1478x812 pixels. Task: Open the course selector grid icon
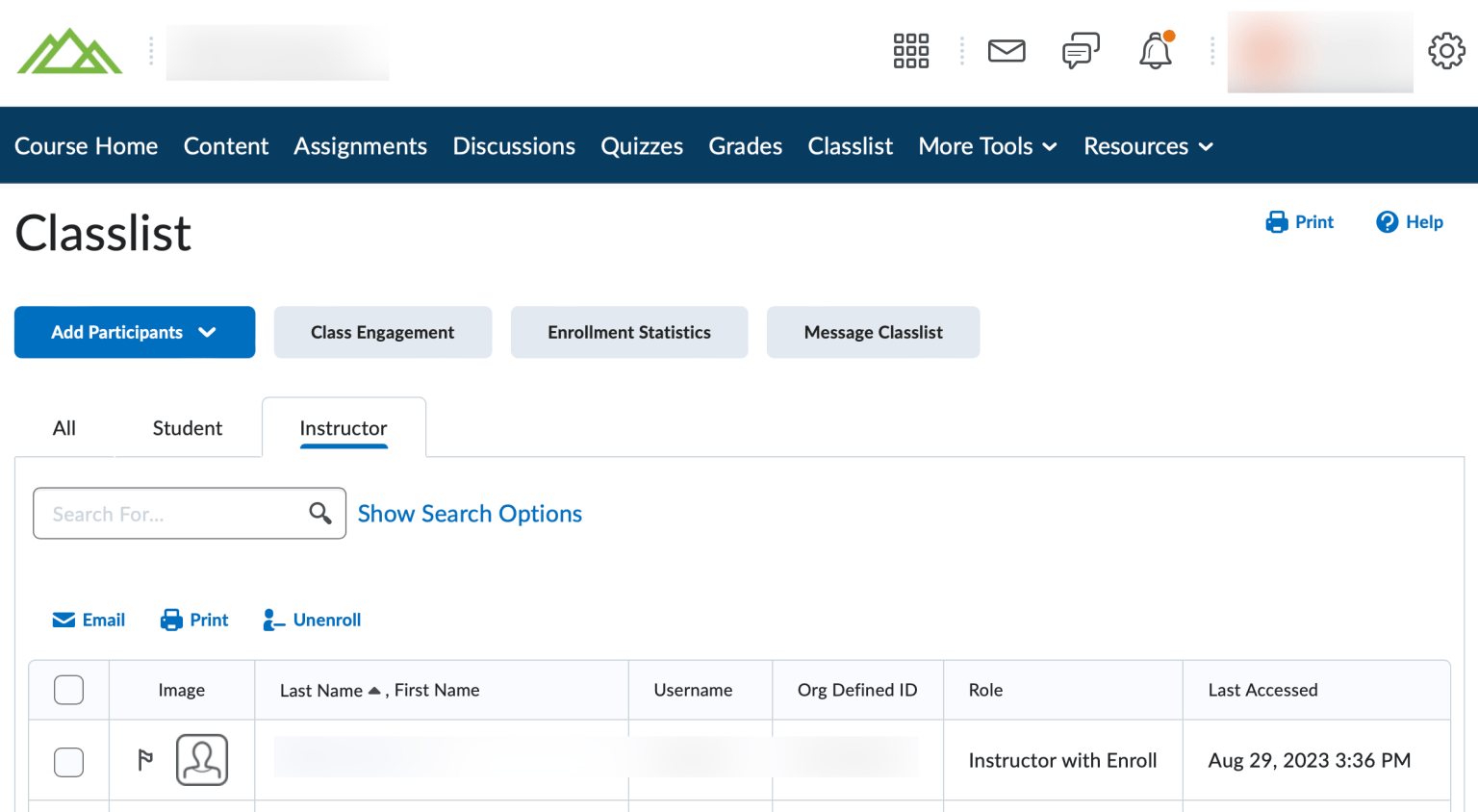click(x=910, y=51)
